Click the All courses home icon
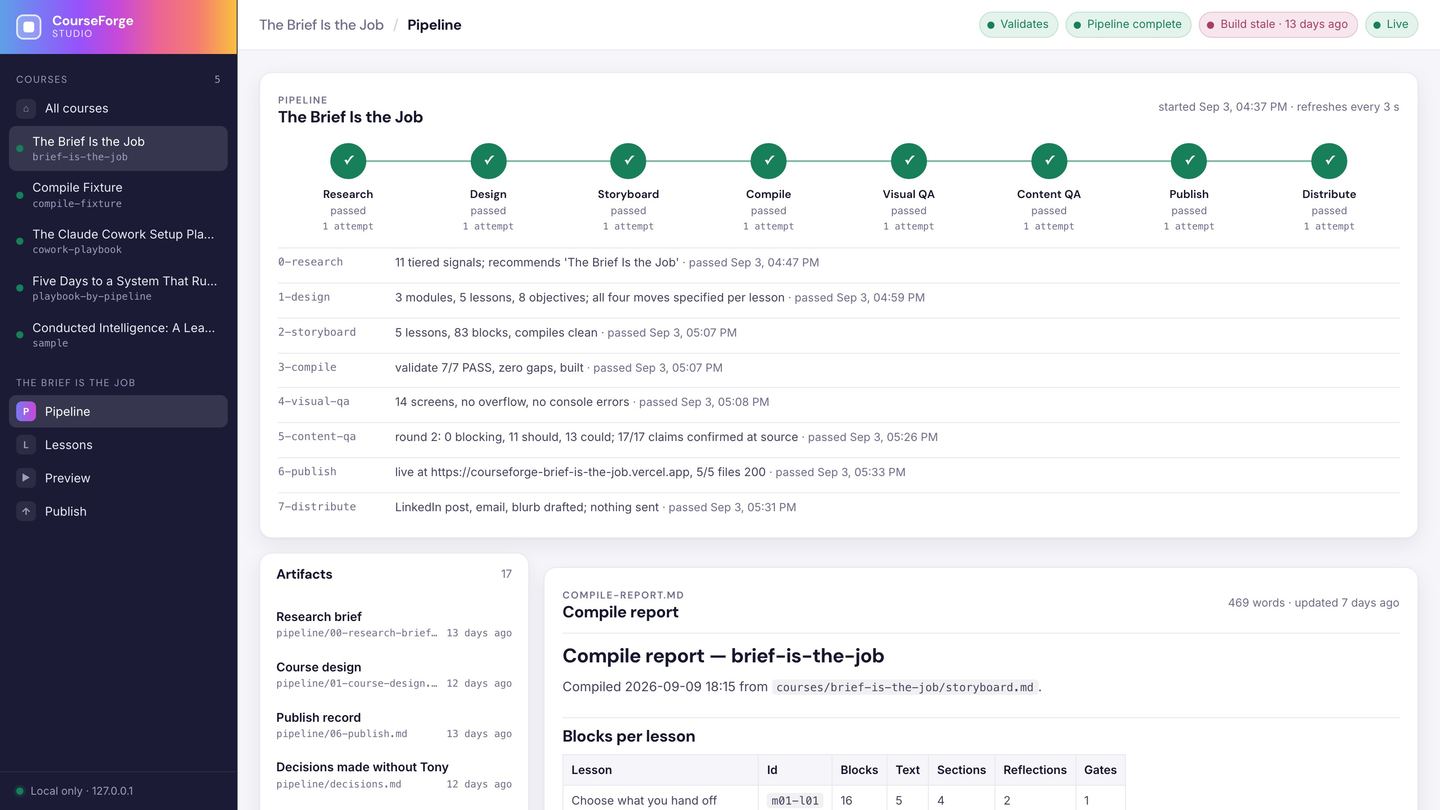This screenshot has height=810, width=1440. point(26,108)
